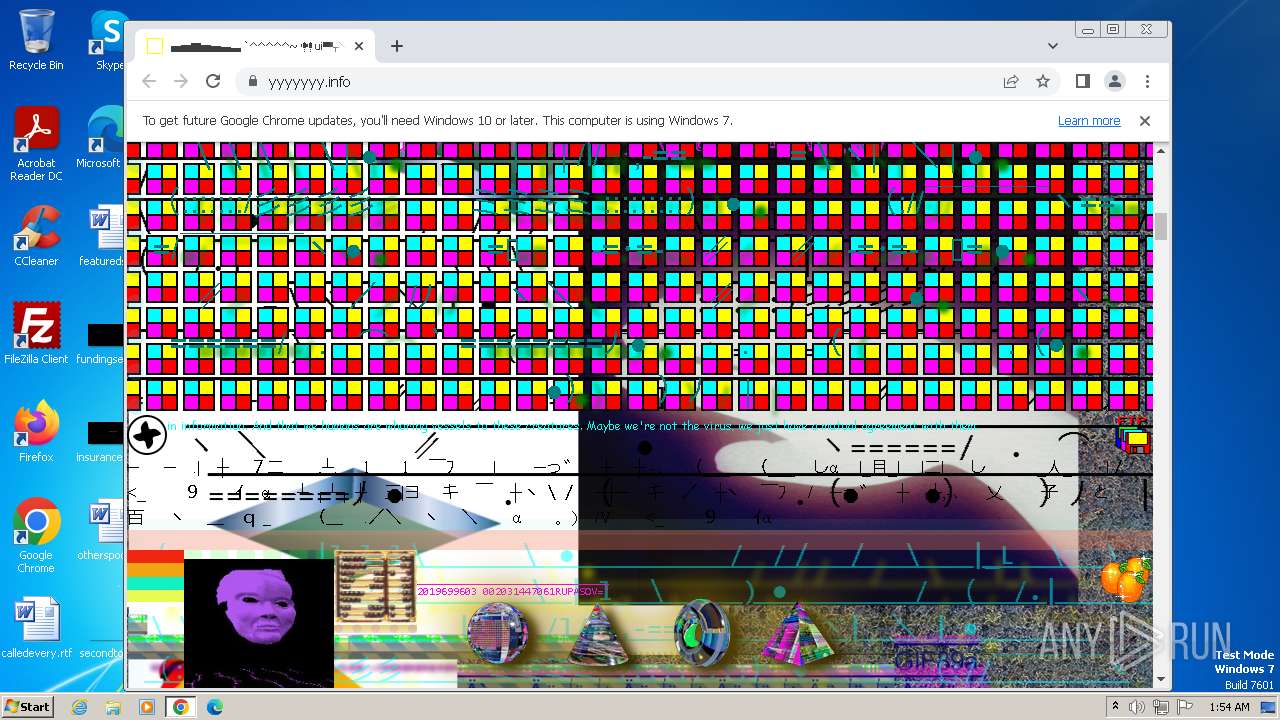1280x720 pixels.
Task: Open the Action Center flag icon
Action: click(x=1183, y=707)
